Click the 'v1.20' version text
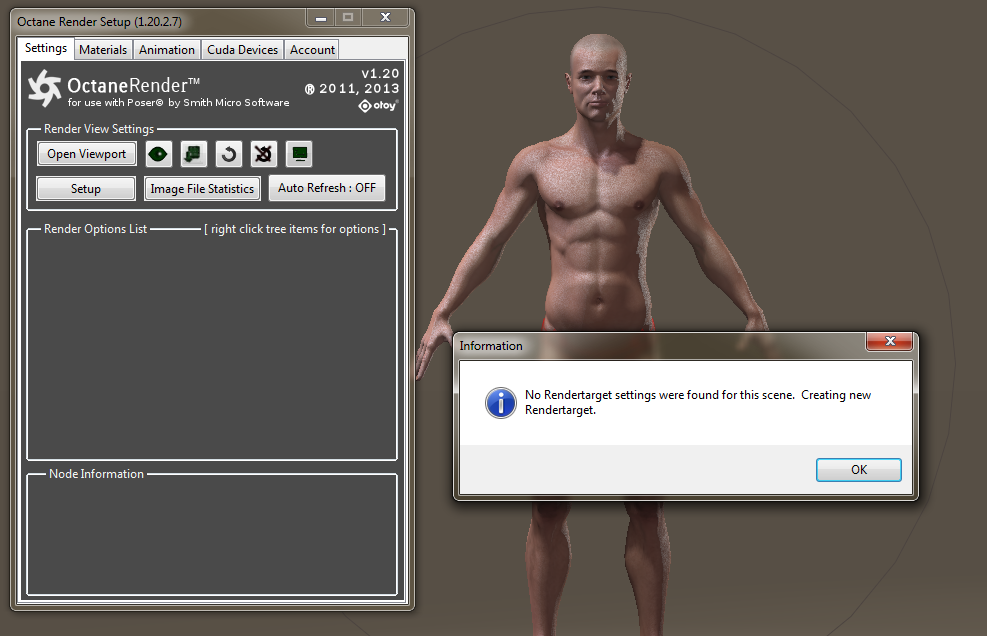Viewport: 987px width, 636px height. (x=380, y=74)
